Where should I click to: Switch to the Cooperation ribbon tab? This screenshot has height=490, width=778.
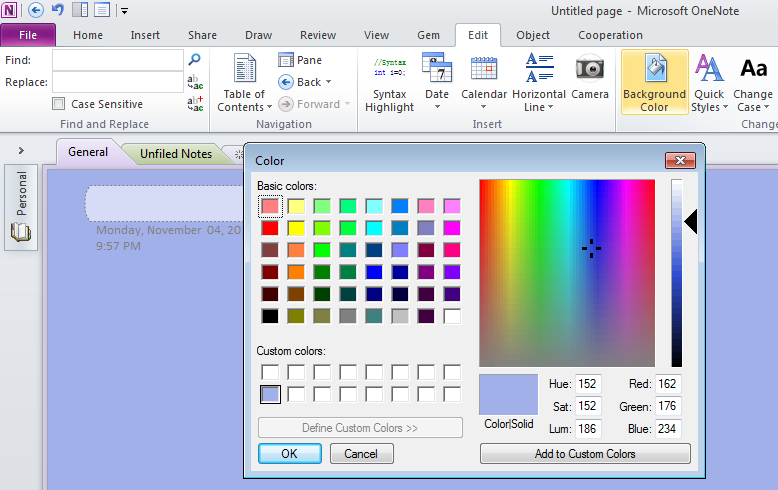click(610, 35)
